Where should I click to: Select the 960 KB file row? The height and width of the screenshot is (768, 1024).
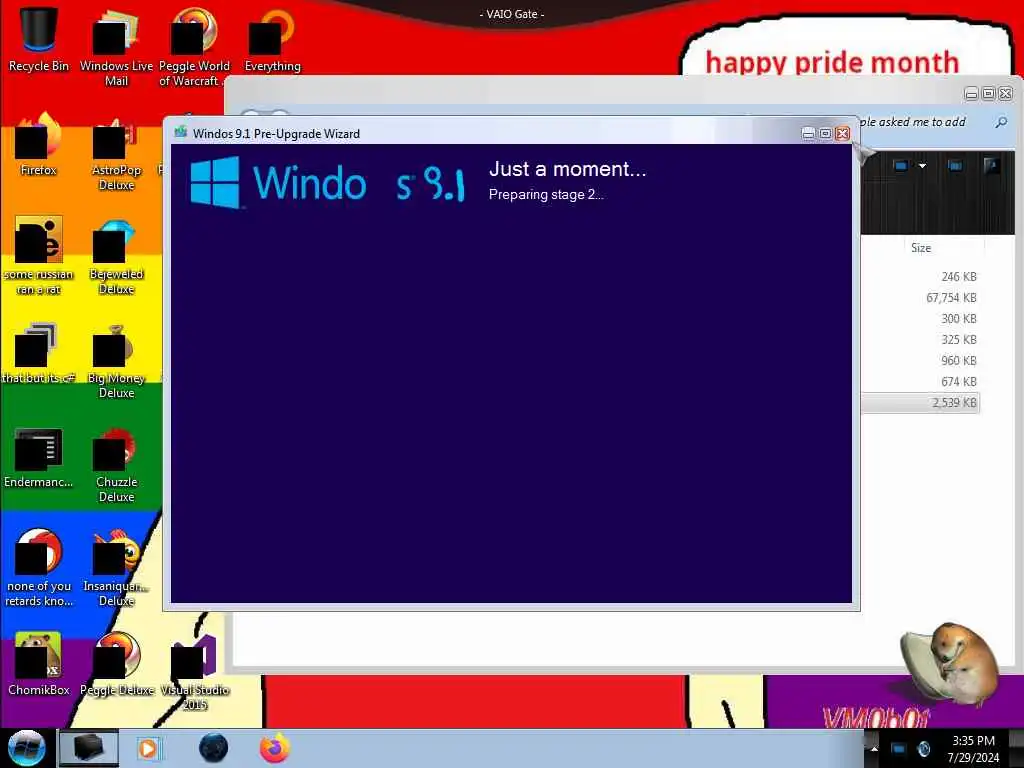coord(920,360)
